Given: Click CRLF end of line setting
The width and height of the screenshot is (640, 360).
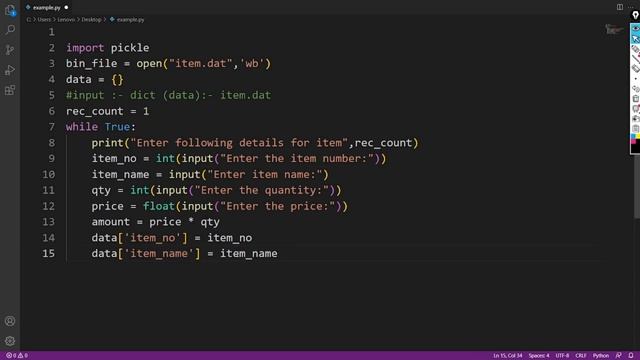Looking at the screenshot, I should [x=580, y=356].
